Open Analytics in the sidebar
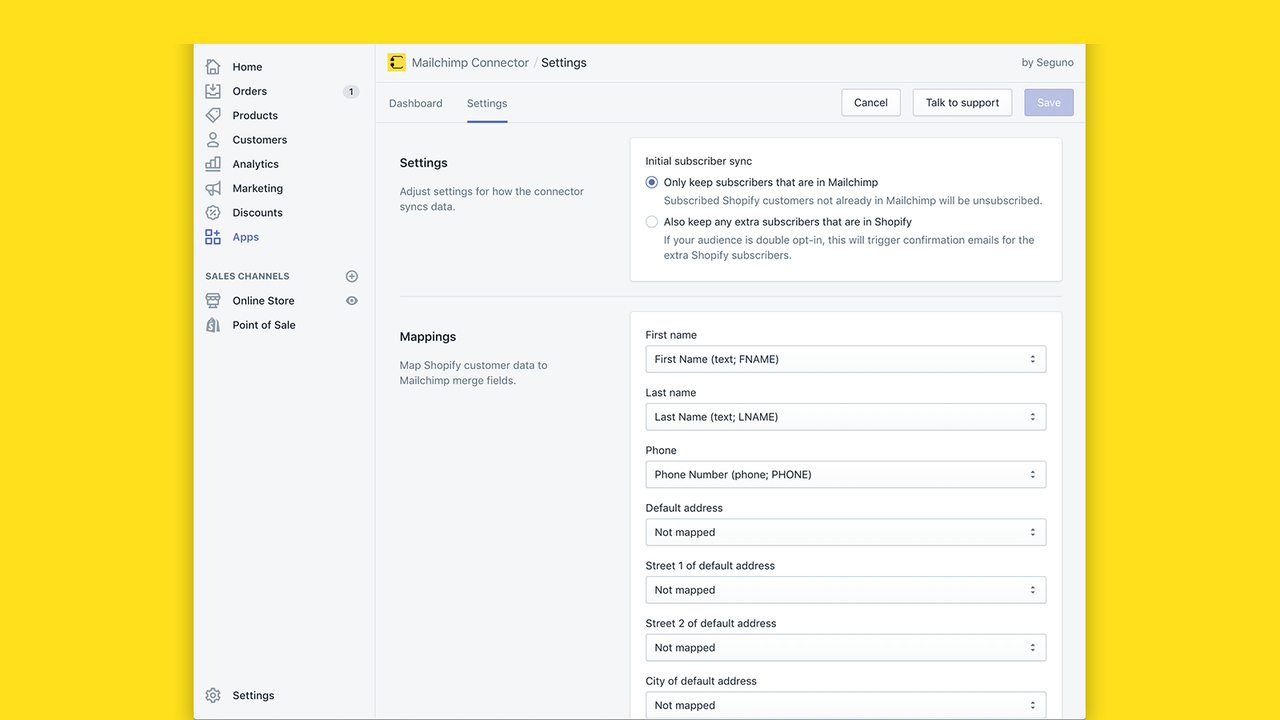1280x720 pixels. [256, 164]
